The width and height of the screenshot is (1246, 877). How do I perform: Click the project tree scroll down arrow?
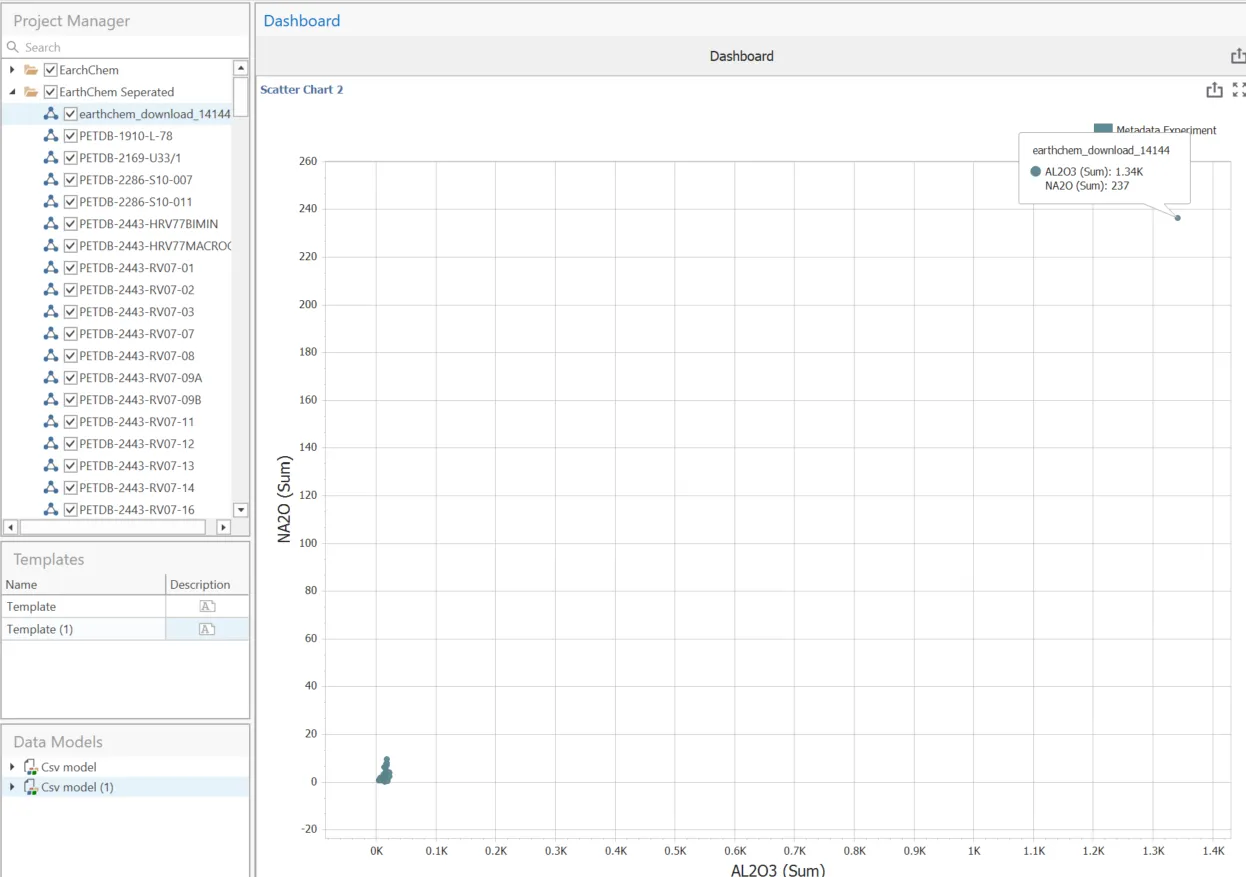[240, 510]
